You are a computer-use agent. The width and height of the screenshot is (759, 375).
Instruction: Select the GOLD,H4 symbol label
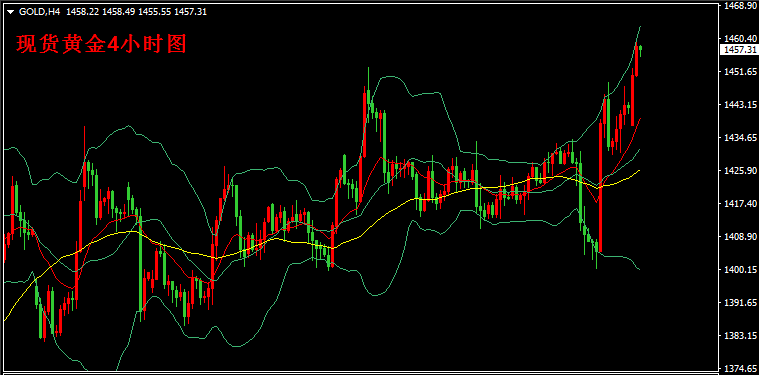[40, 12]
